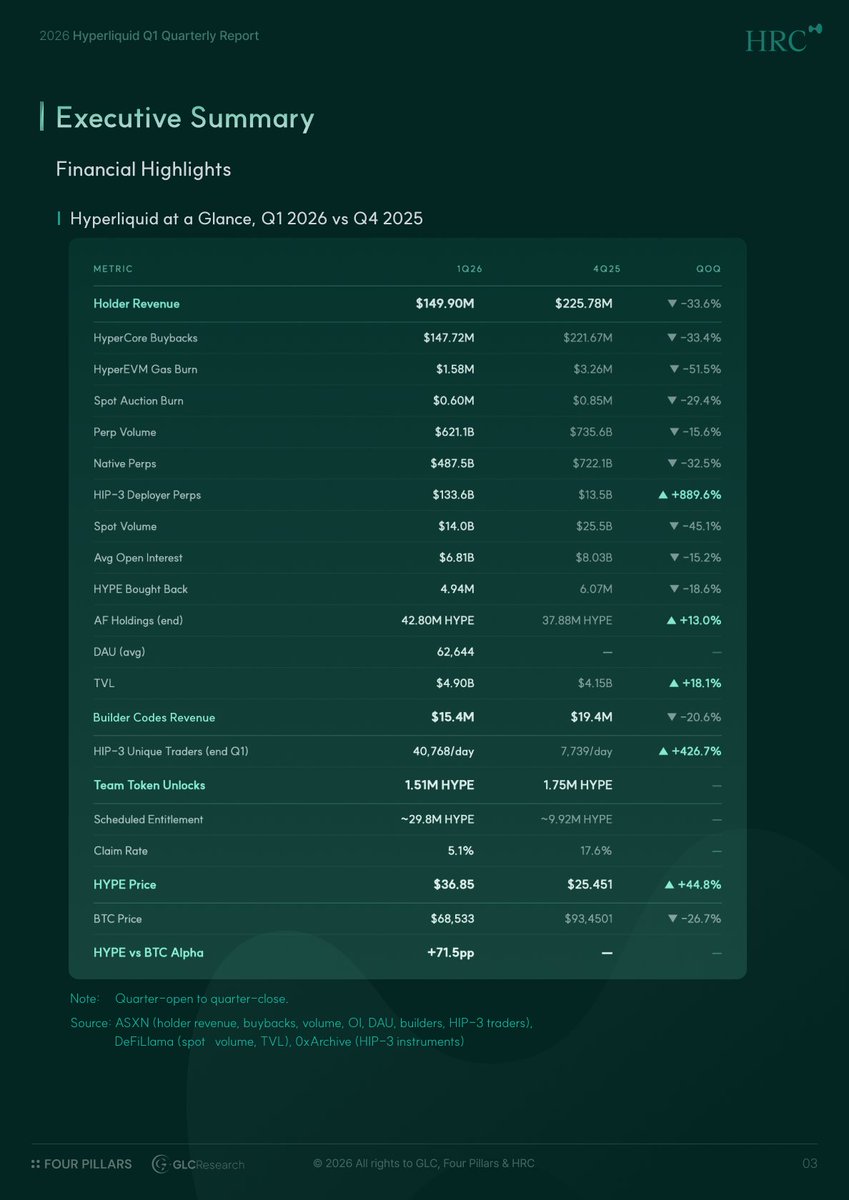849x1200 pixels.
Task: Click the QOQ column header
Action: (x=709, y=269)
